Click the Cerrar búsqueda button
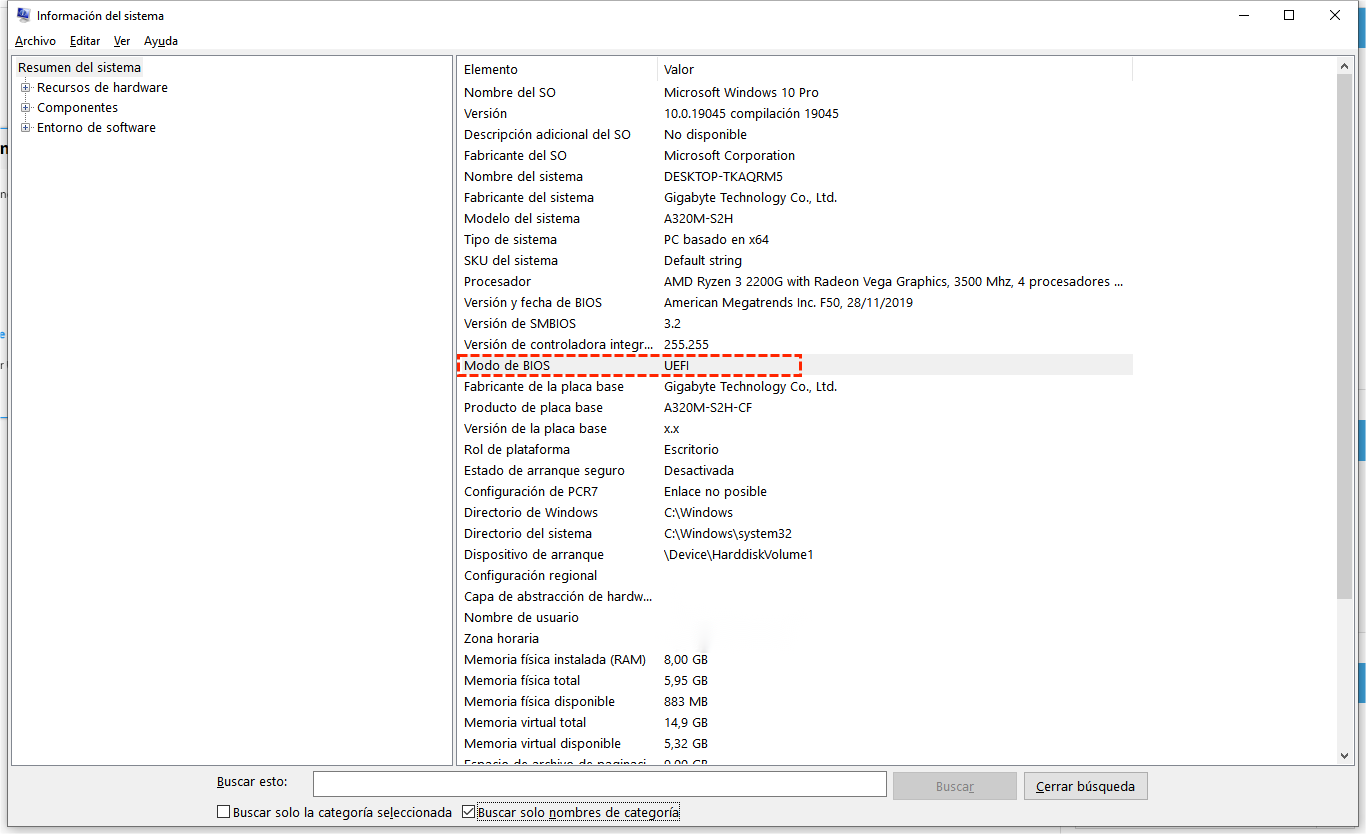The width and height of the screenshot is (1366, 834). pyautogui.click(x=1085, y=786)
